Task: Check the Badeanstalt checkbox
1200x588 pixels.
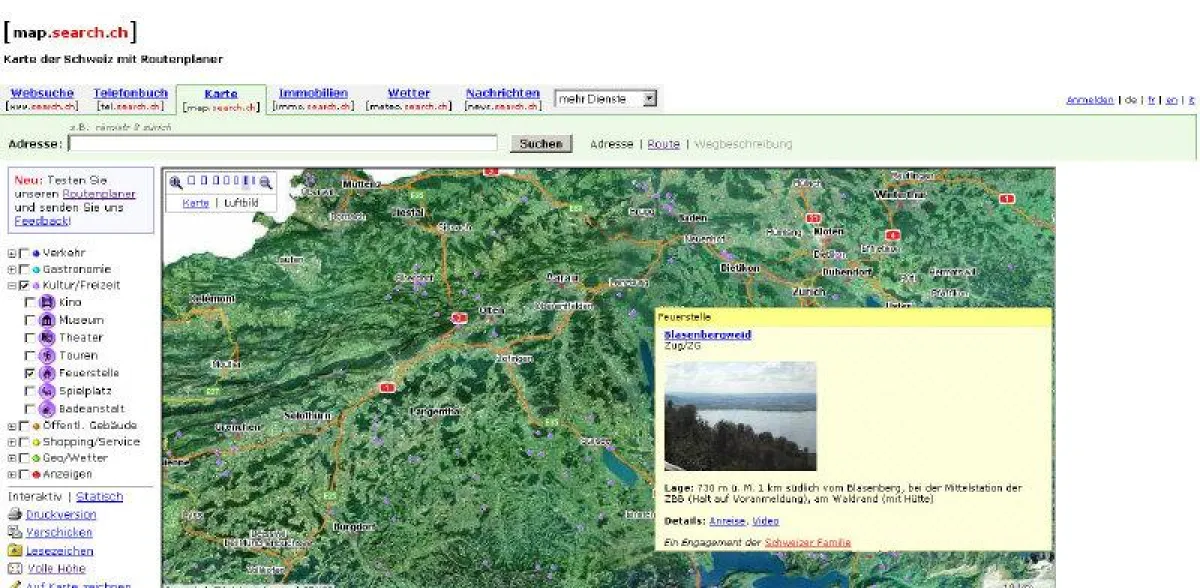Action: point(30,408)
